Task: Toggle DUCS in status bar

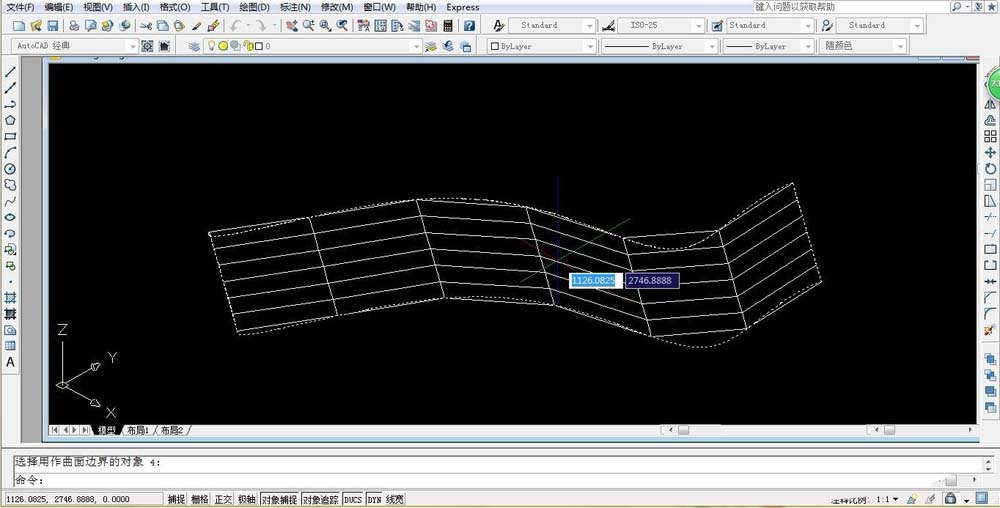Action: (352, 500)
